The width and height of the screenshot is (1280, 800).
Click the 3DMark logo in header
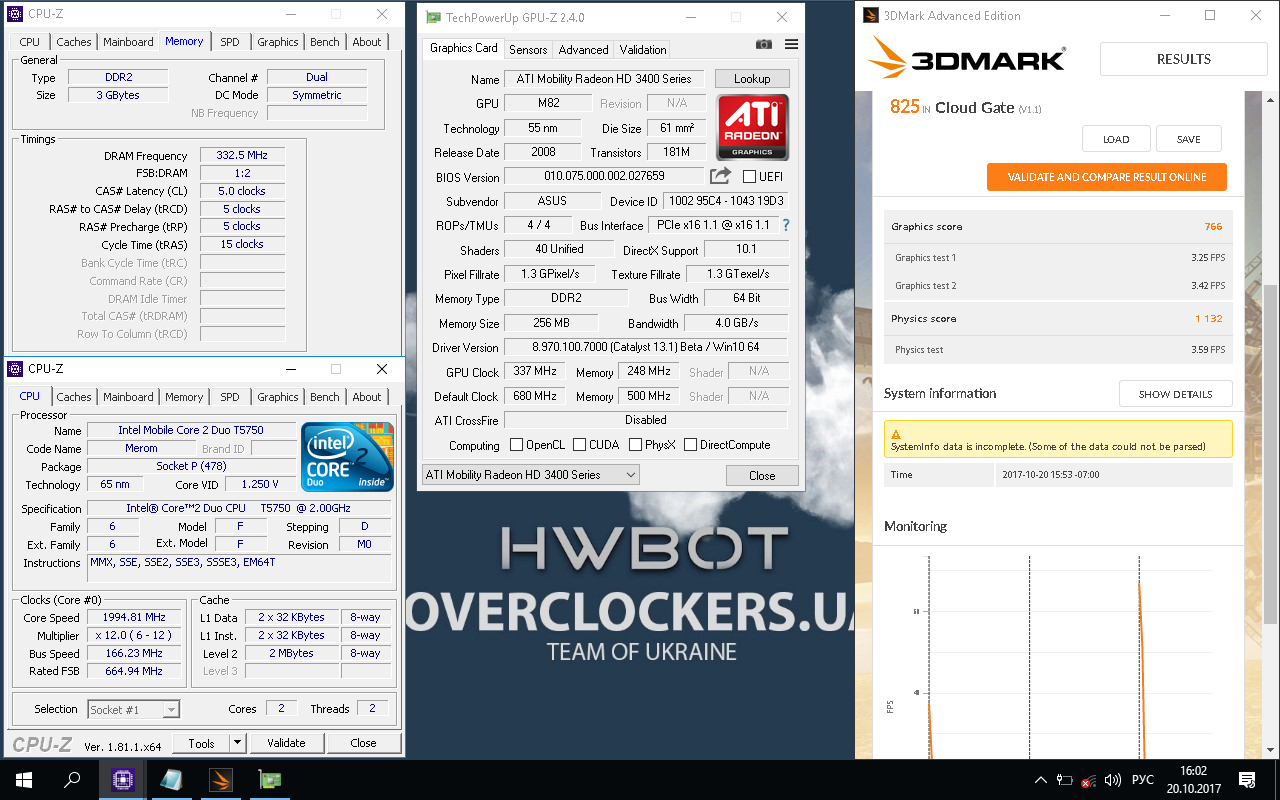[967, 58]
